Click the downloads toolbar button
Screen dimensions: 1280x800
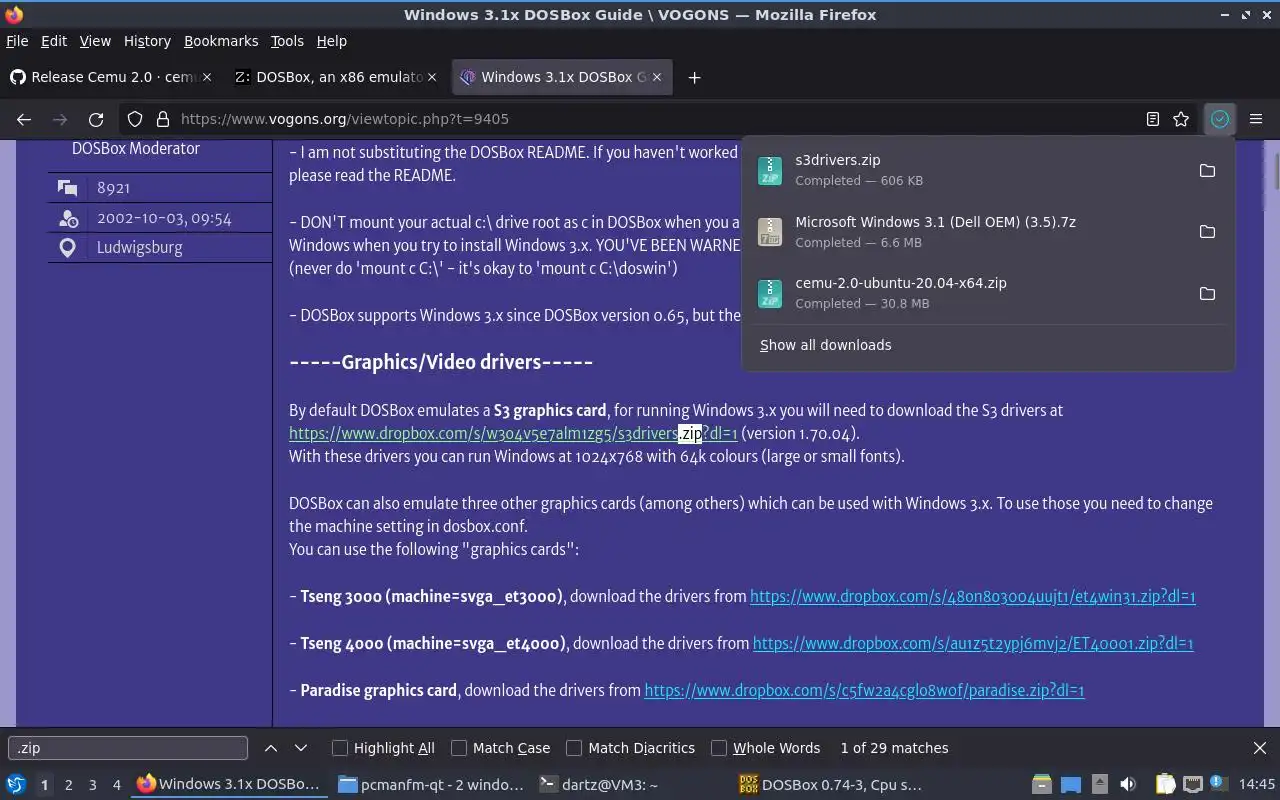click(x=1219, y=119)
